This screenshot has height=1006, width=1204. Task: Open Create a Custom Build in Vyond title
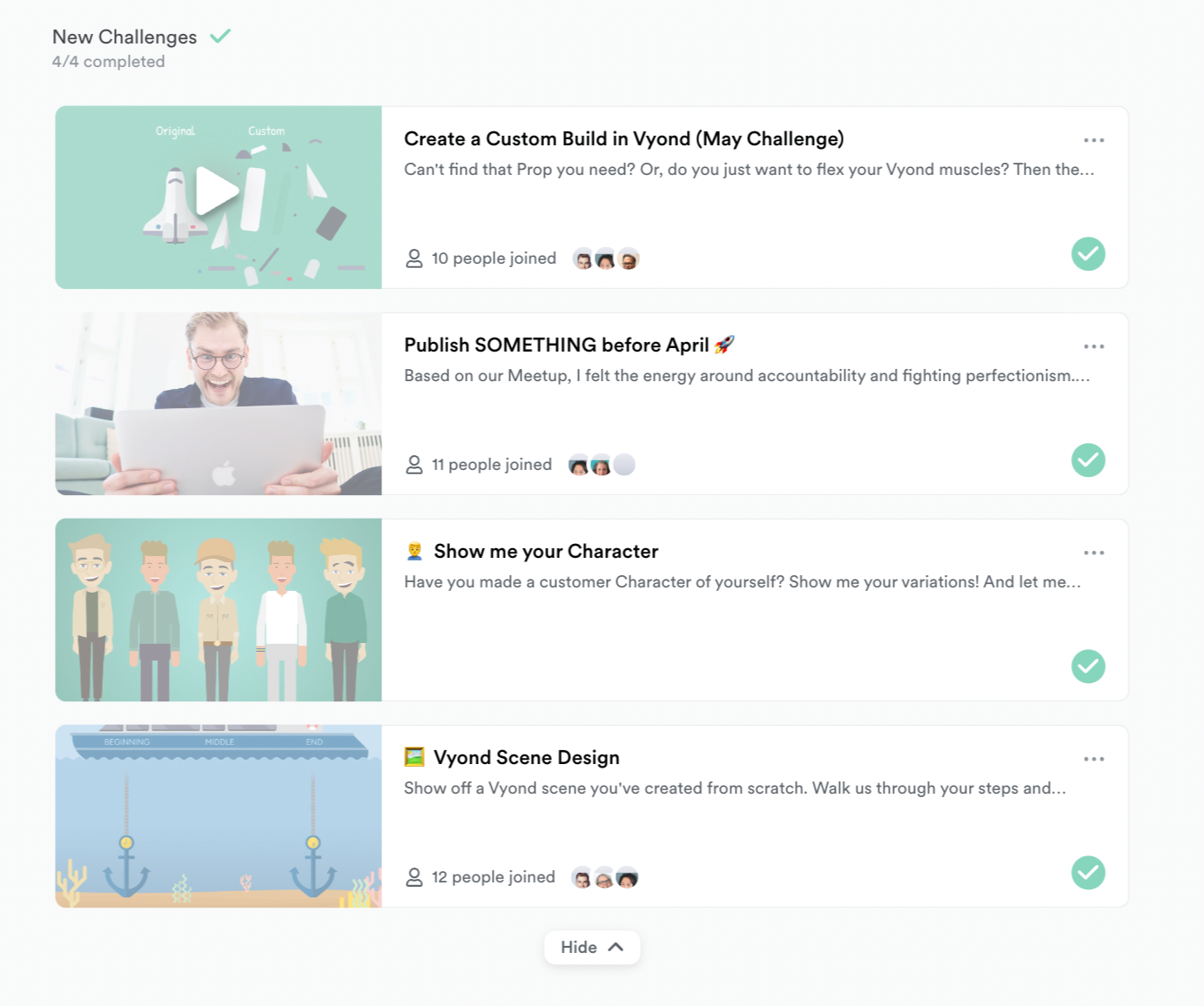[x=624, y=139]
